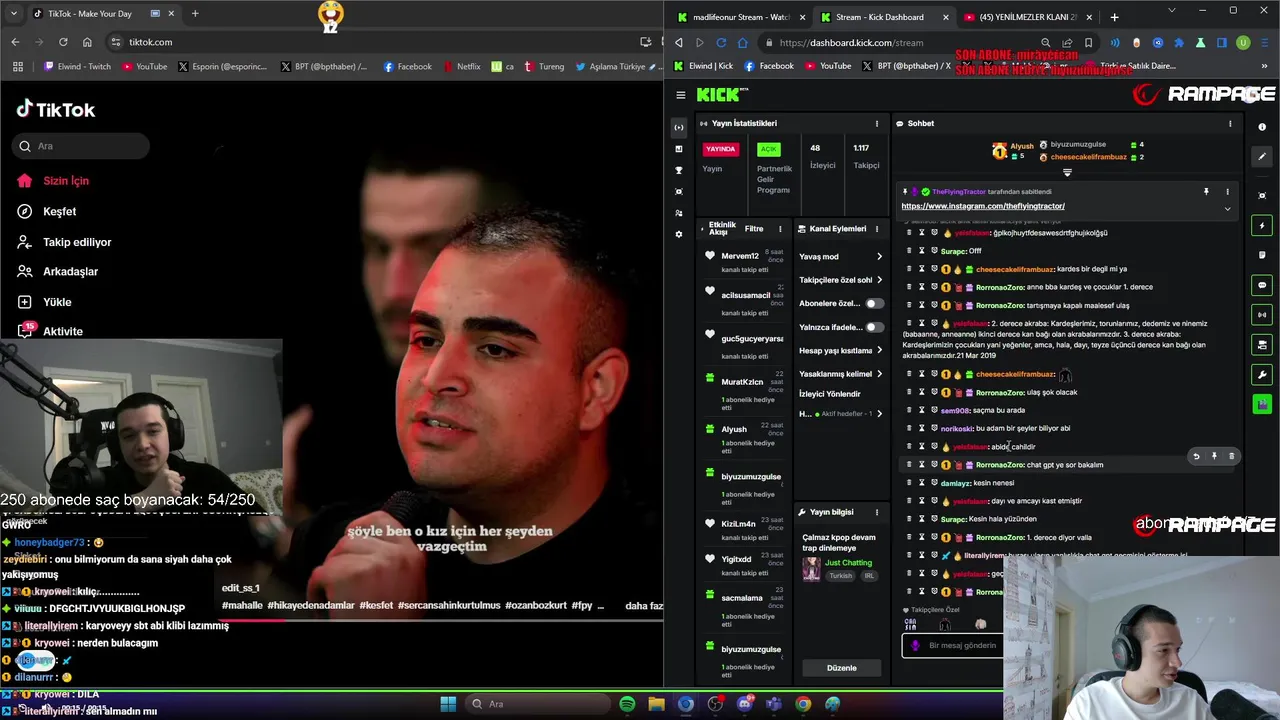Click the info icon in right Kick sidebar
The height and width of the screenshot is (720, 1280).
(1262, 127)
